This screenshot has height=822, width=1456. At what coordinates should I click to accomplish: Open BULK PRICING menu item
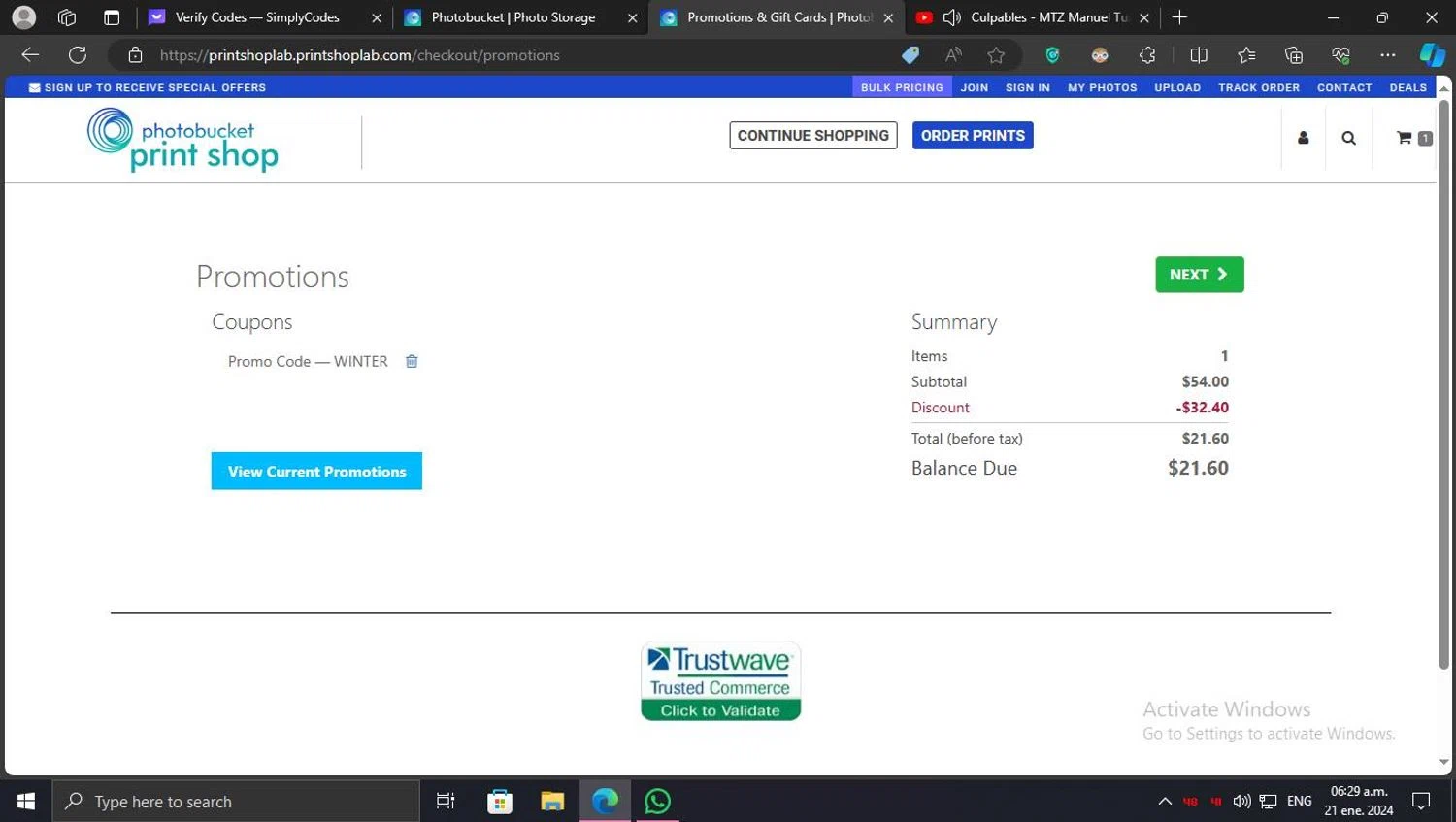[902, 87]
